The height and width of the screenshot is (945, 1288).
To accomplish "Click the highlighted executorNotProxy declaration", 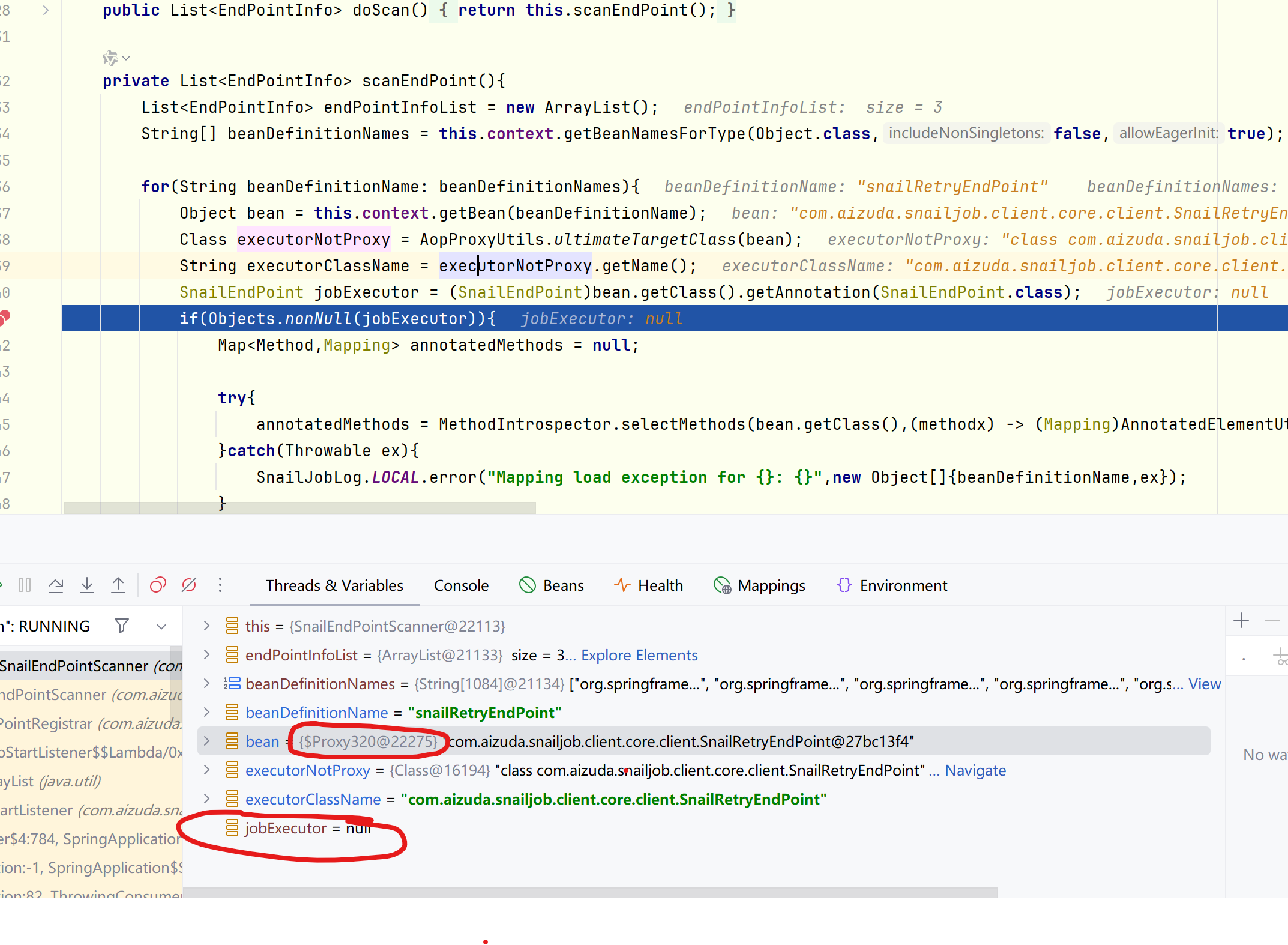I will [x=313, y=239].
